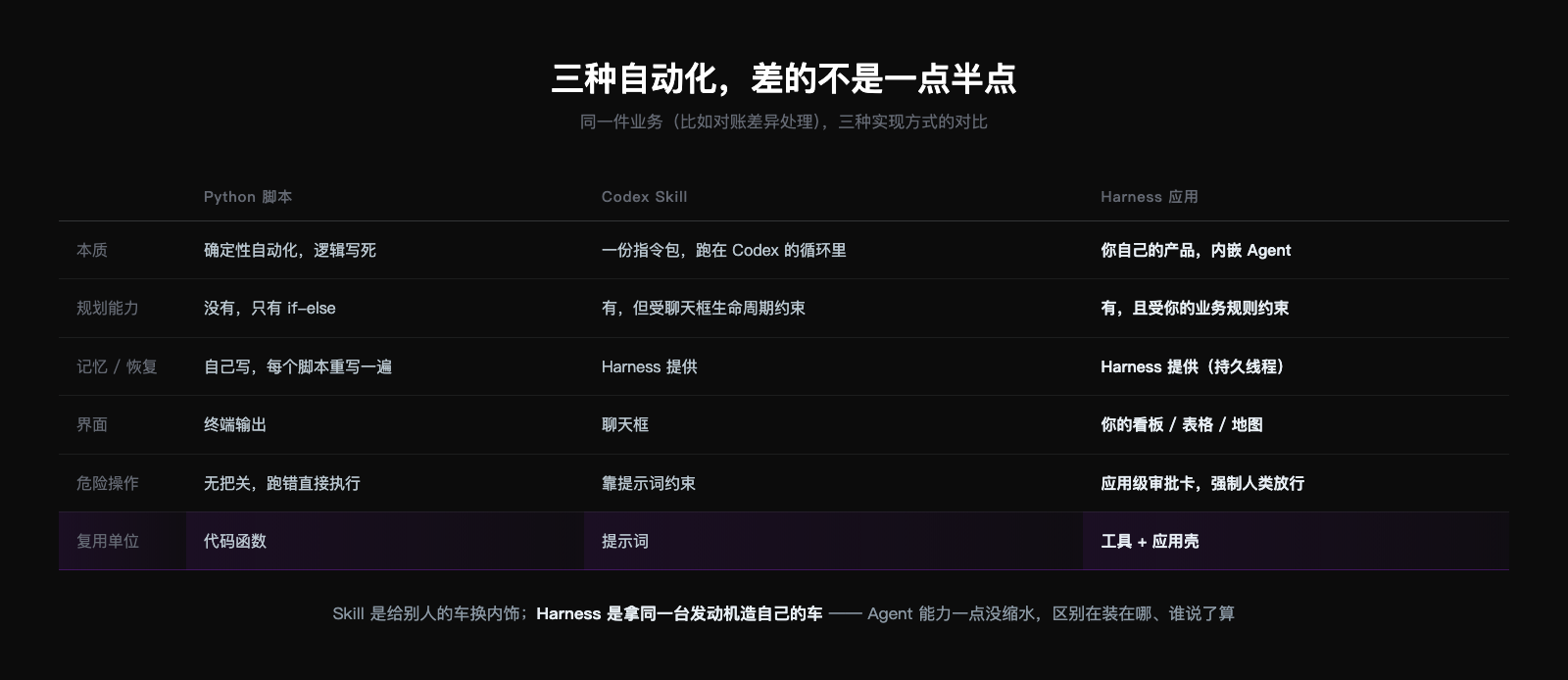Select cell 有,但受聊天框生命周期约束
This screenshot has width=1568, height=680.
tap(704, 308)
